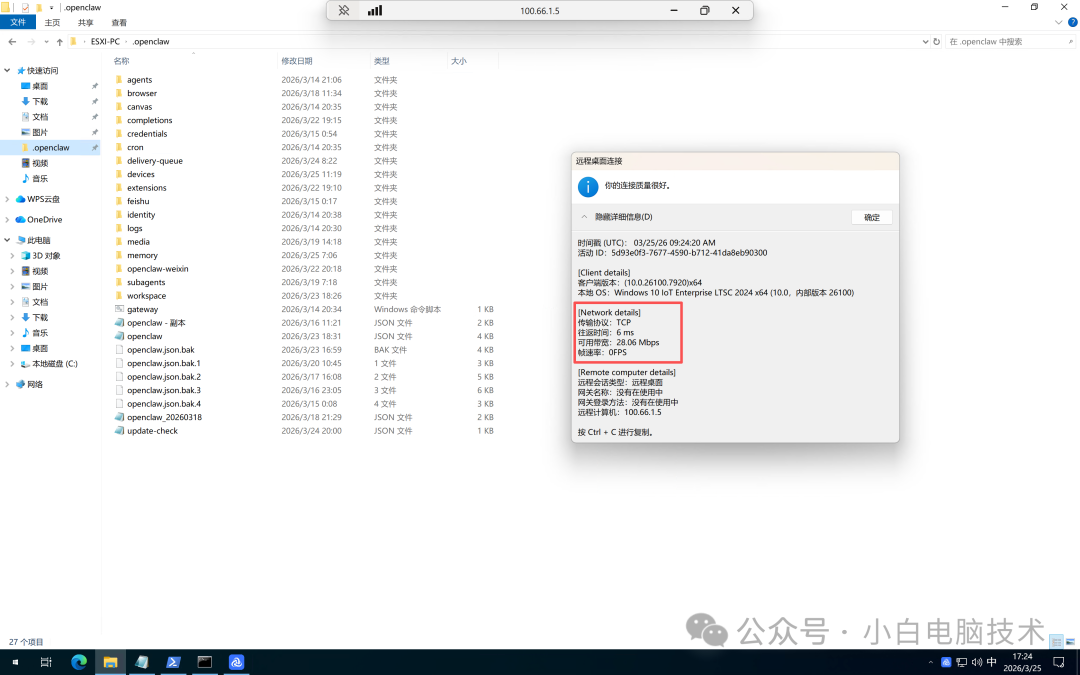This screenshot has width=1080, height=675.
Task: Click the up-one-level arrow
Action: point(60,41)
